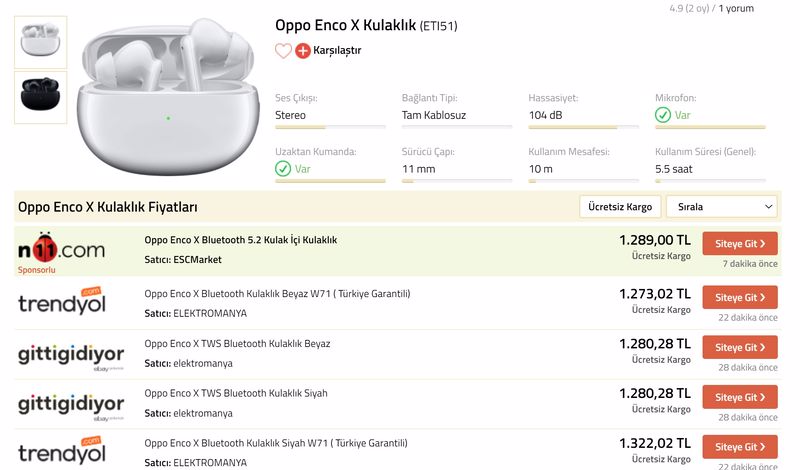
Task: Click the red plus Karşılaştır icon
Action: 303,51
